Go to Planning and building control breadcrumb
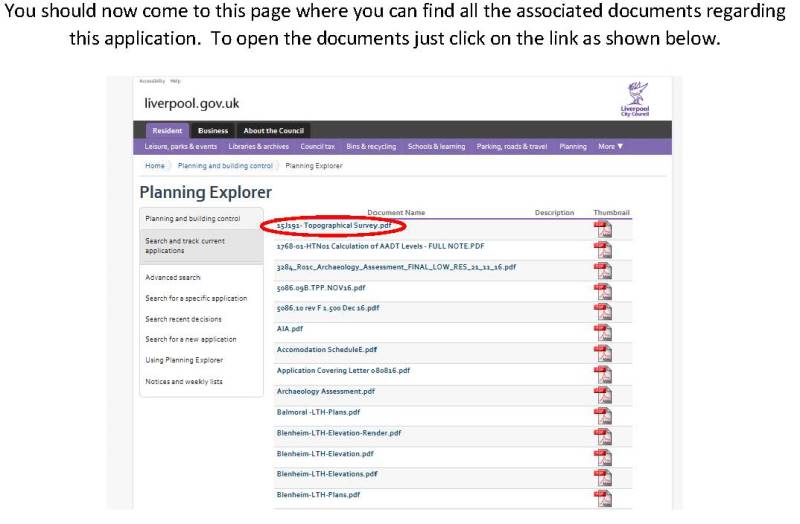The image size is (800, 524). click(225, 166)
